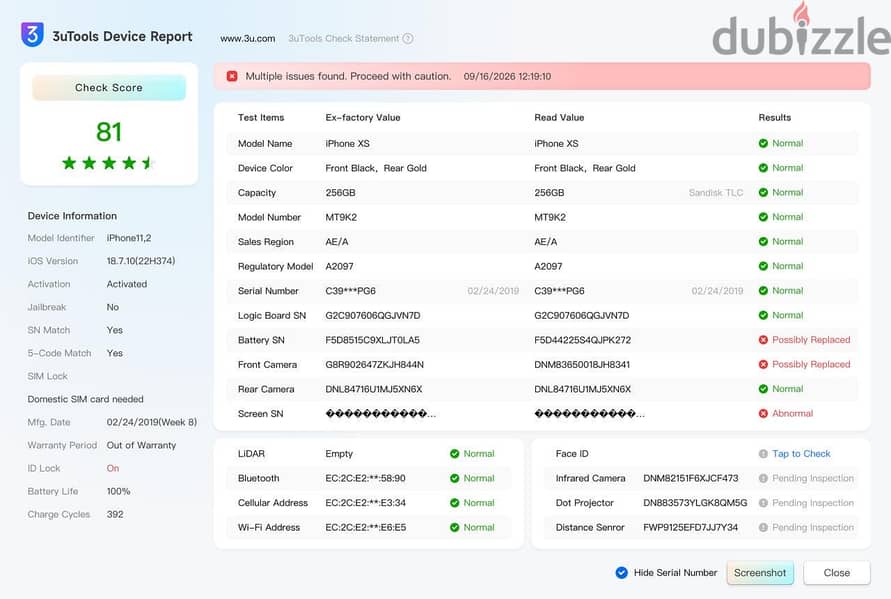Click the Bluetooth green Normal check icon

[454, 478]
